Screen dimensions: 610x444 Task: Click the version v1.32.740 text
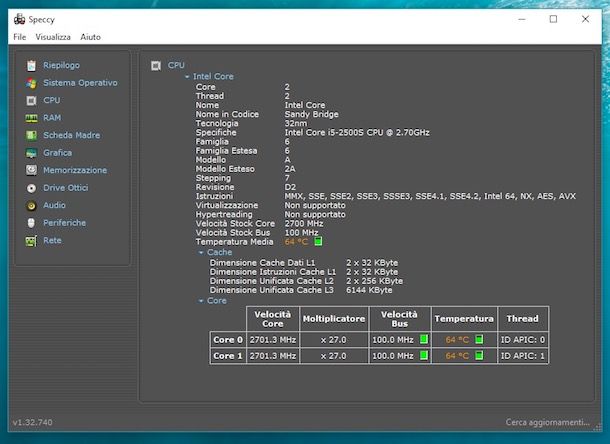[x=32, y=422]
